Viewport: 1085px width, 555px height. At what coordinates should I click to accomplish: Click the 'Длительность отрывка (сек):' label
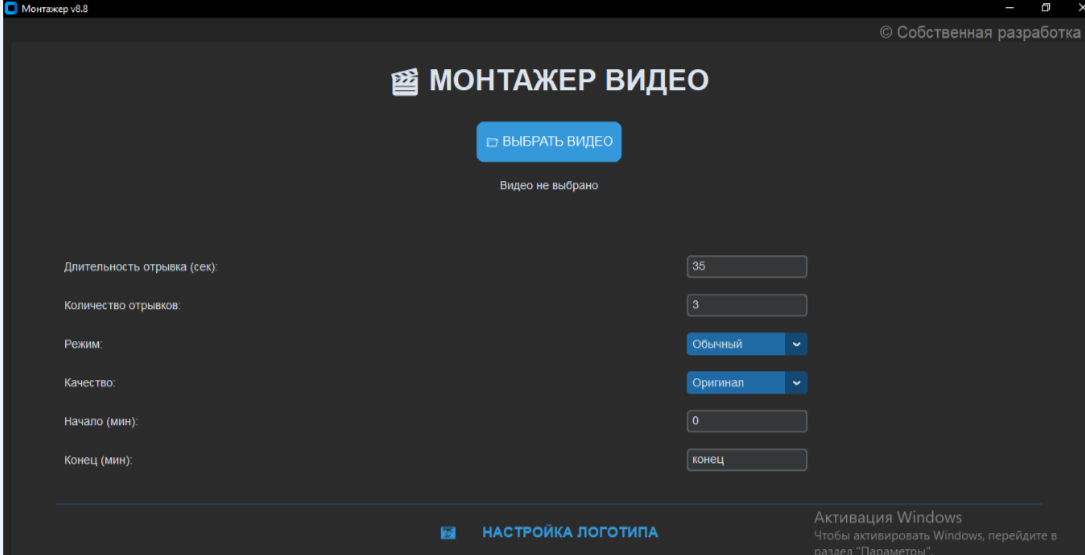pos(140,267)
